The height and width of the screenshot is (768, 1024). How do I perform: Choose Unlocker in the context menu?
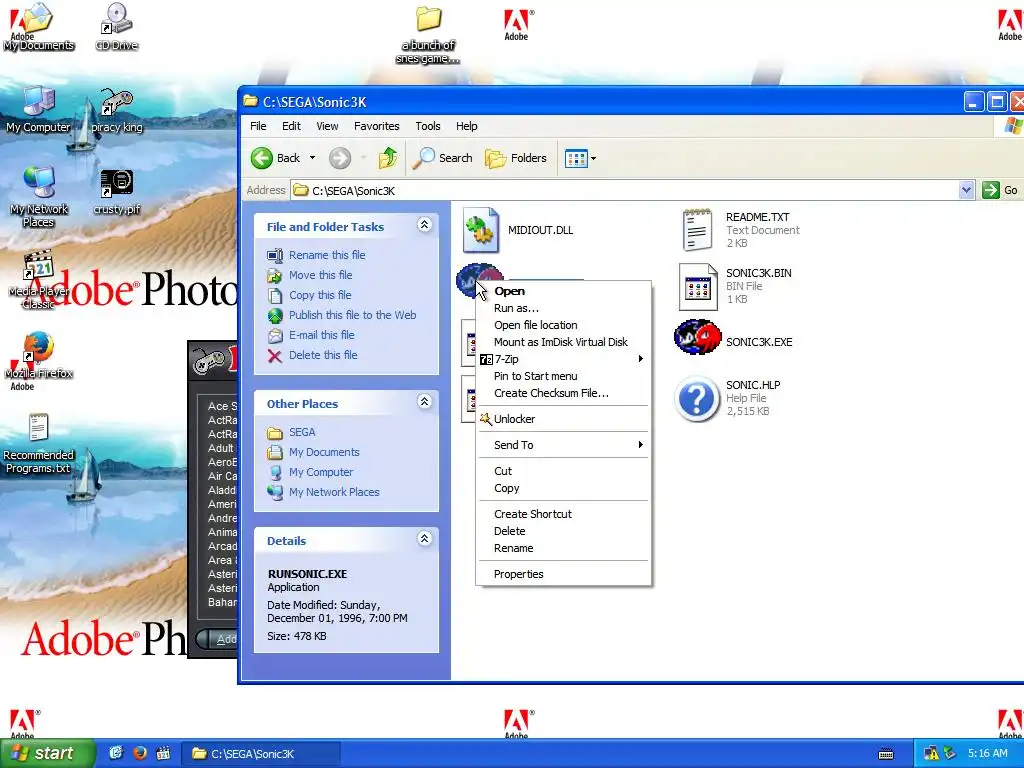click(x=564, y=419)
